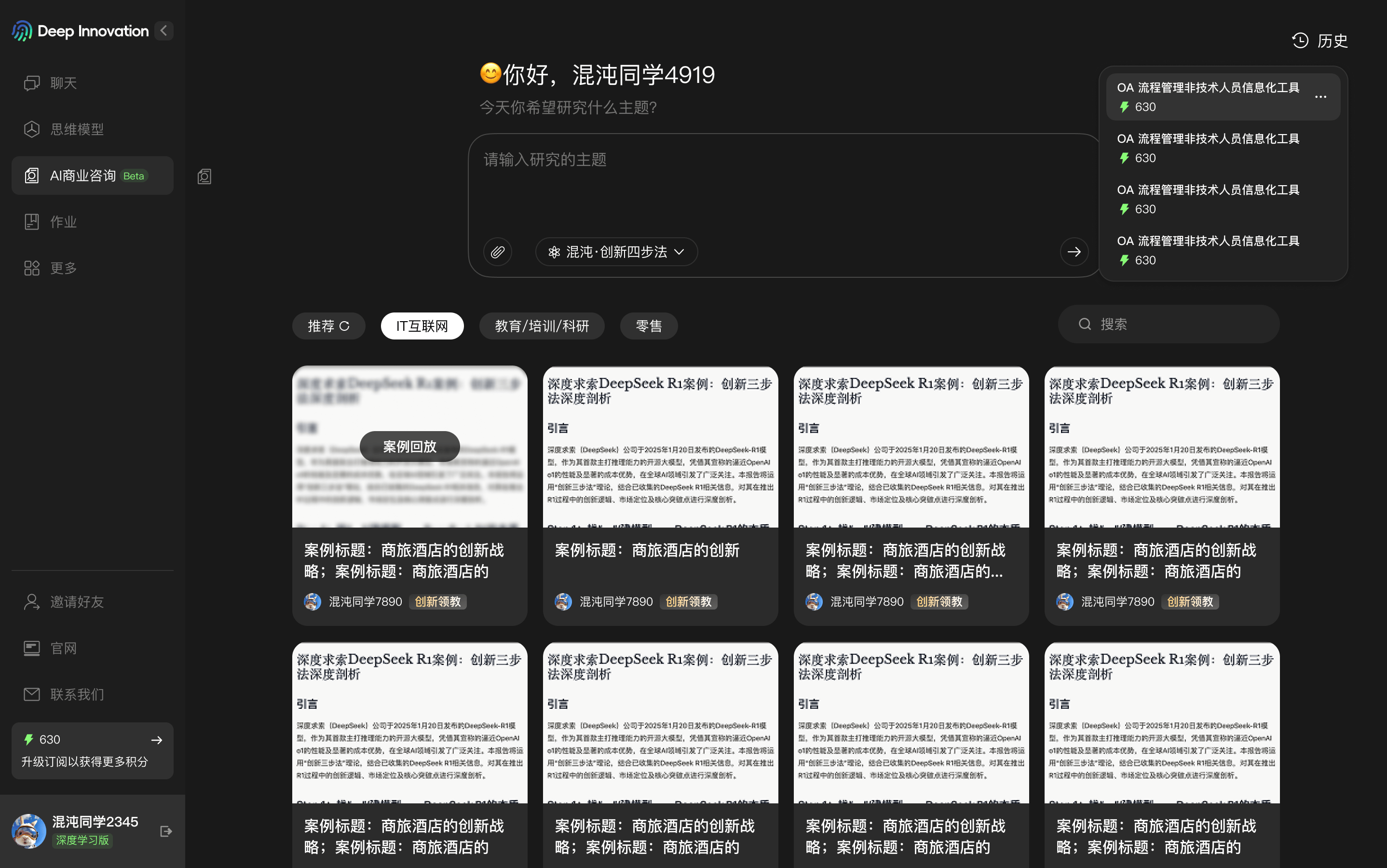The image size is (1387, 868).
Task: Select the 教育/培训/科研 tab
Action: [542, 326]
